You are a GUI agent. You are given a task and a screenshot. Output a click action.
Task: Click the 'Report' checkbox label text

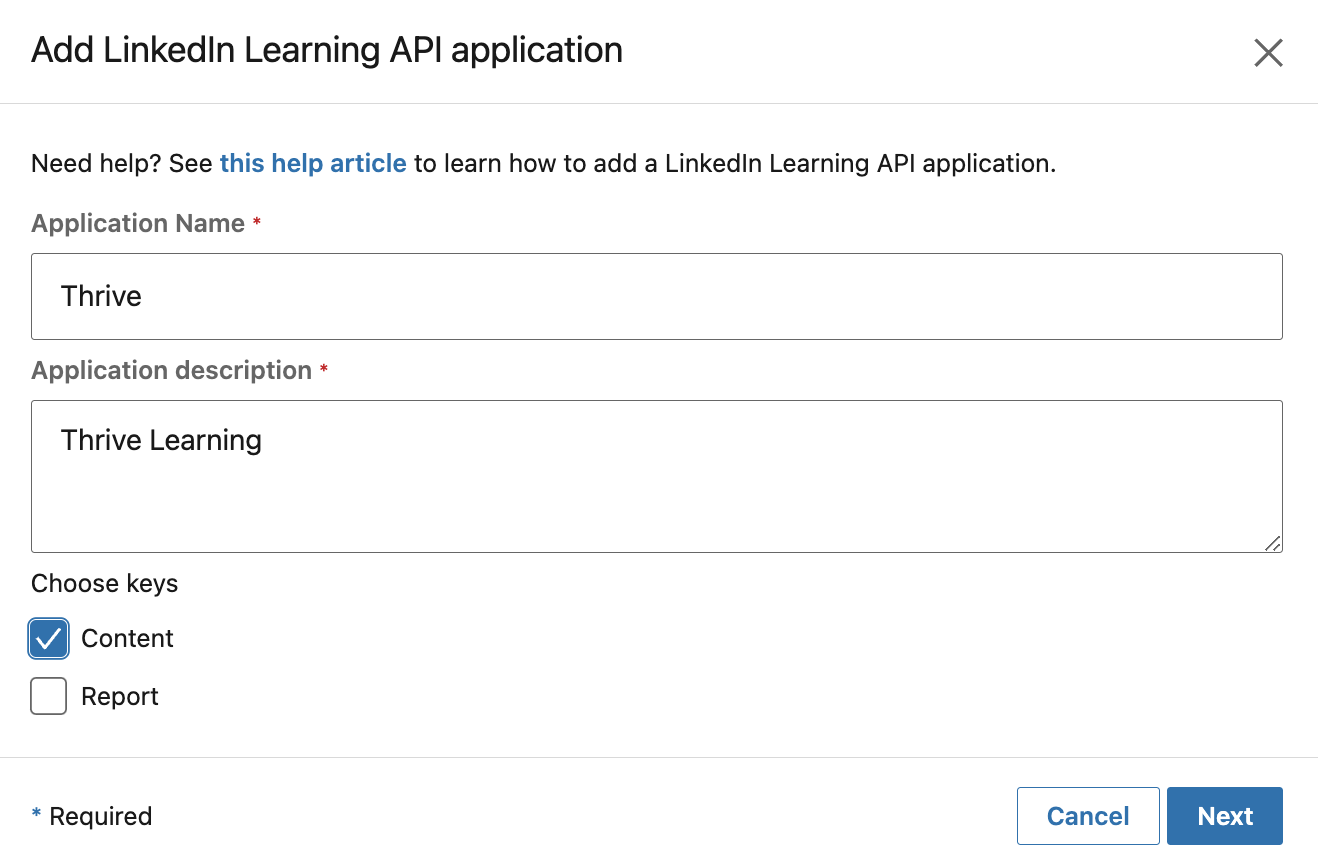(x=120, y=696)
